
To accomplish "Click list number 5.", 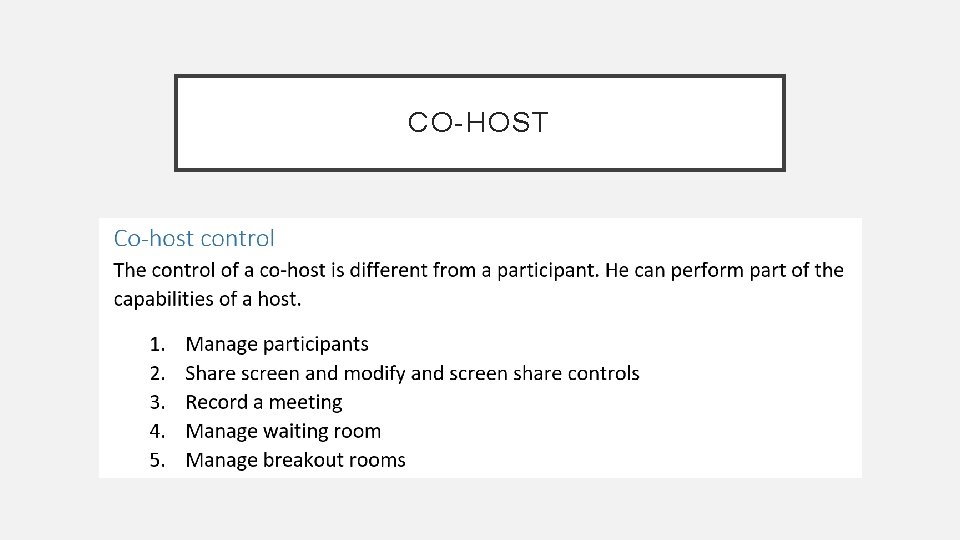I will coord(157,460).
